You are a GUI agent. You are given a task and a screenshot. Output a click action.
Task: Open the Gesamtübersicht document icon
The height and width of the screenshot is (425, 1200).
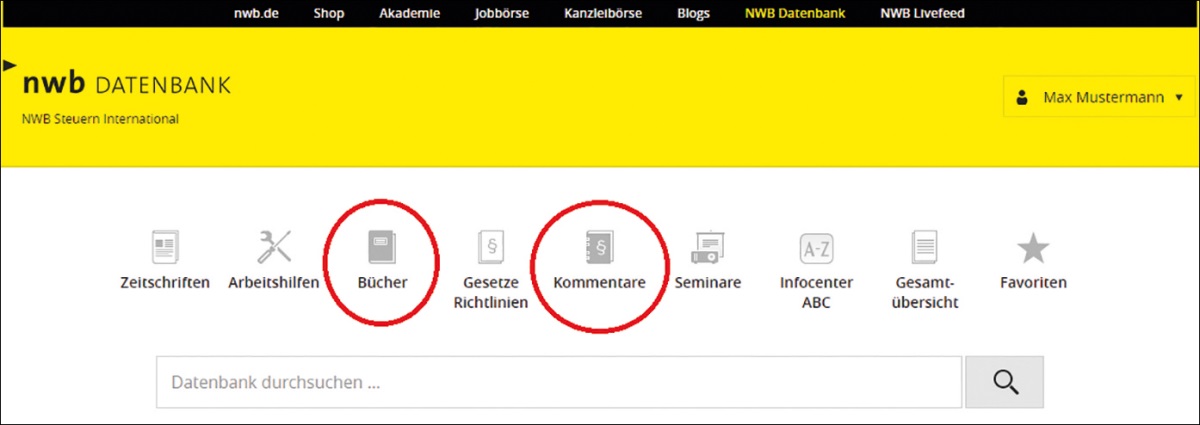tap(925, 247)
